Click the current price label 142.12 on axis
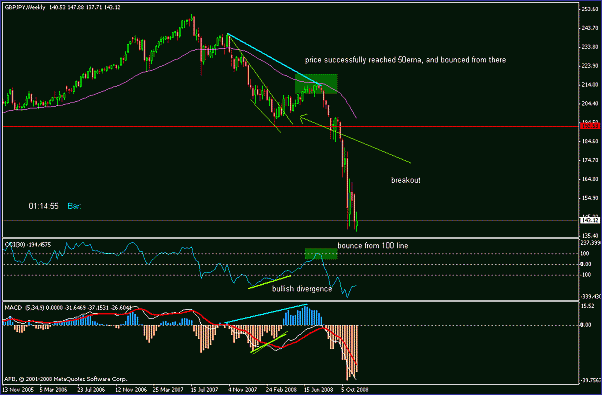 (x=590, y=220)
